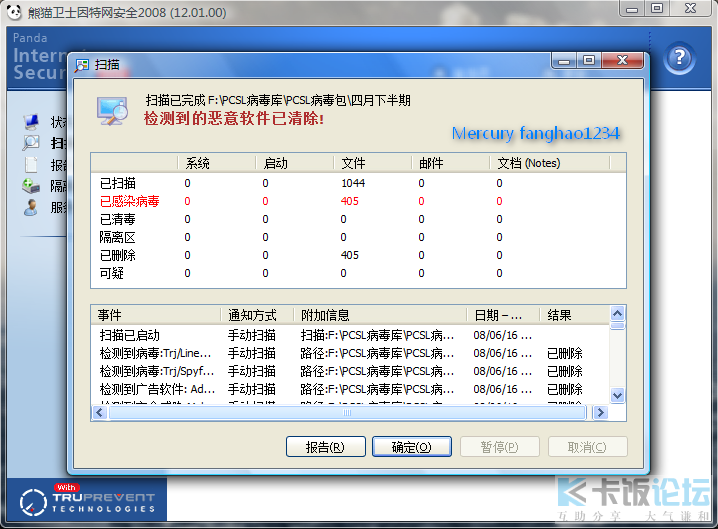Select the 检测到病毒:Trj/Spyf... event row
The image size is (718, 529).
point(350,371)
